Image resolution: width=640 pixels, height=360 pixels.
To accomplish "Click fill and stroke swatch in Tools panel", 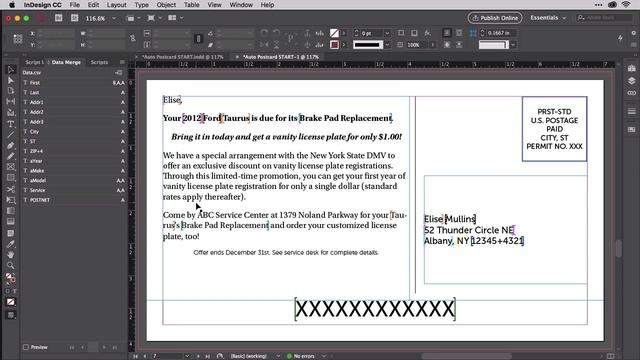I will point(11,279).
